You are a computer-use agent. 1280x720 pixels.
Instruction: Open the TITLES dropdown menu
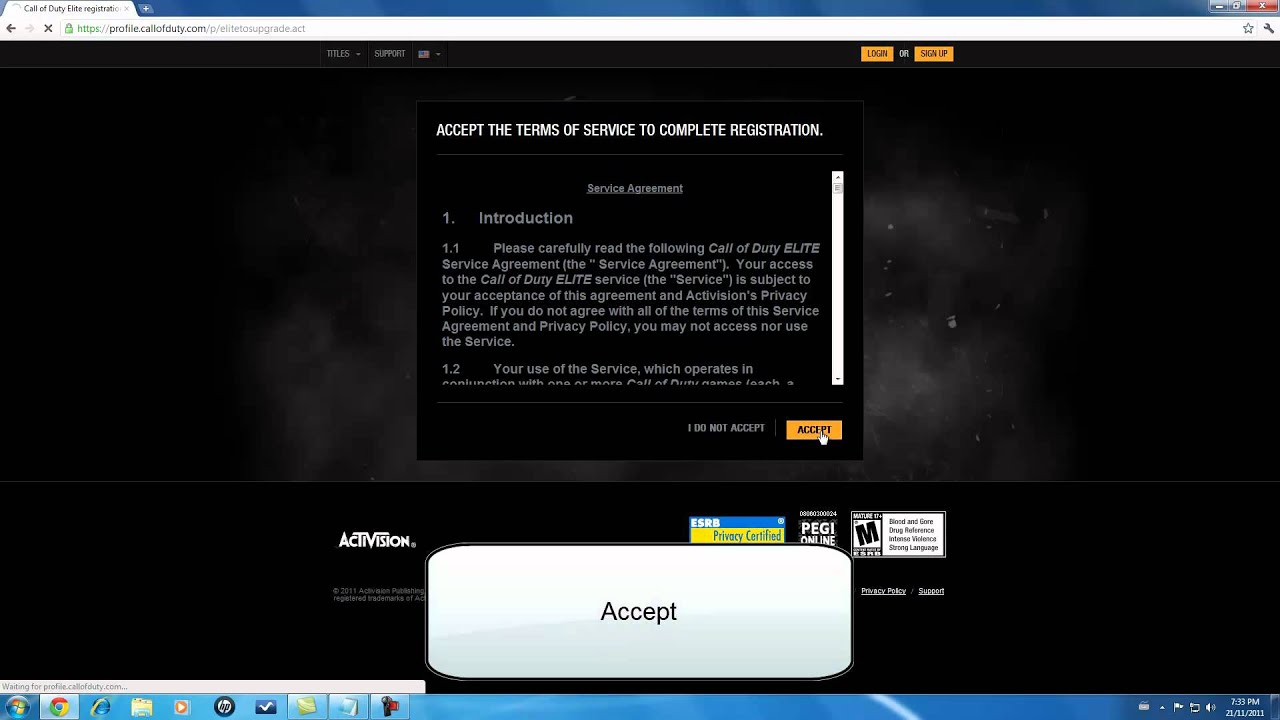click(343, 54)
